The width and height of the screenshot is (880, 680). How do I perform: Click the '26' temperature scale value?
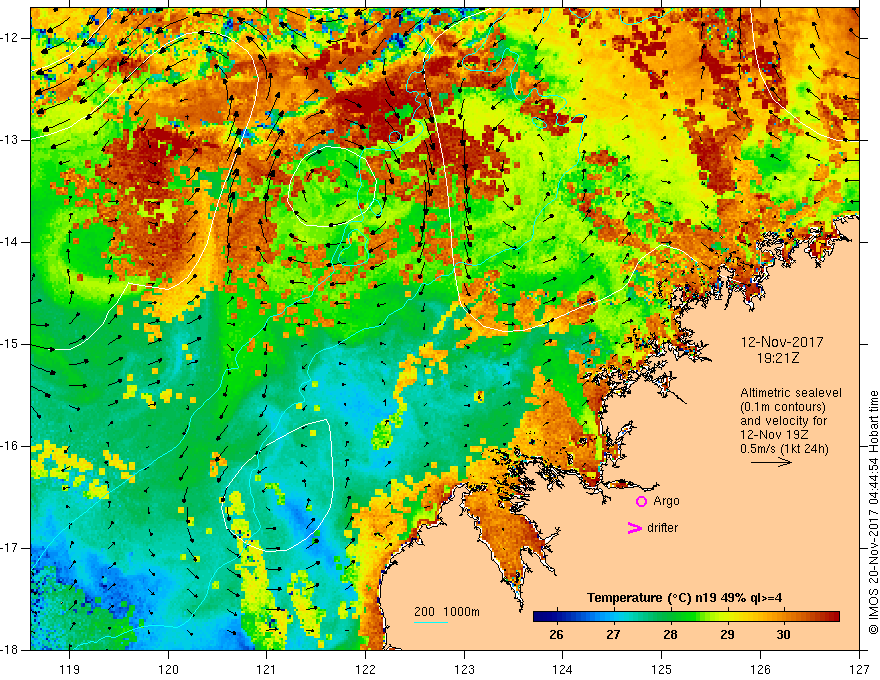click(556, 635)
